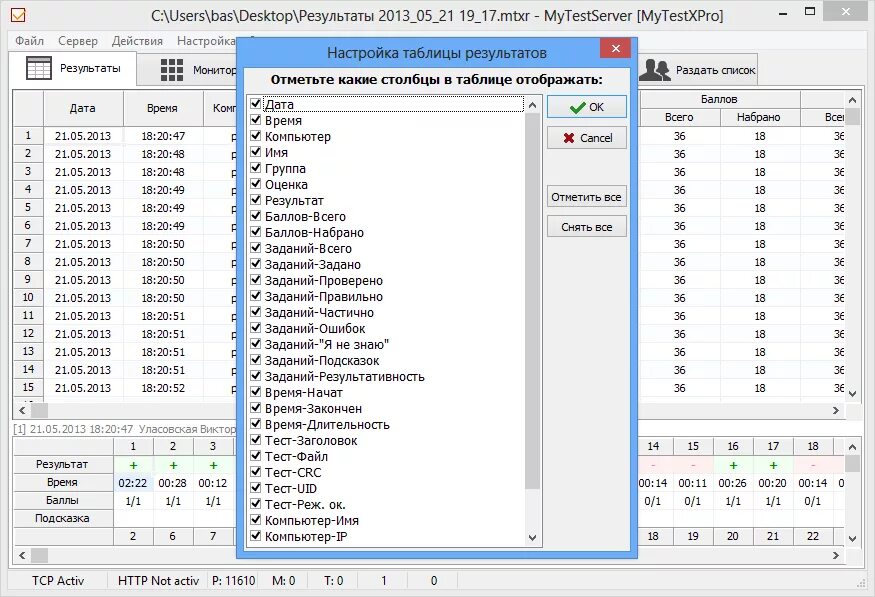This screenshot has width=875, height=597.
Task: Click the Дата column header
Action: tap(83, 108)
